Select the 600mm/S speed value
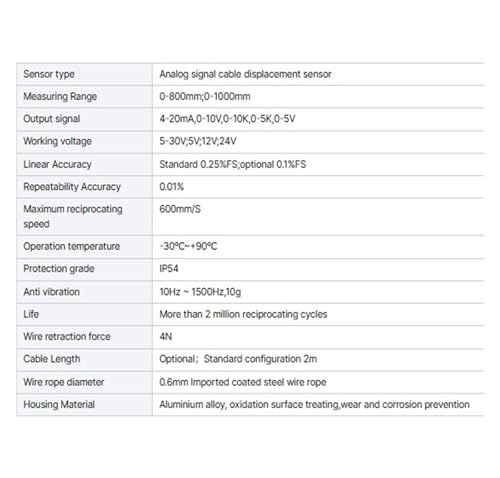 180,209
